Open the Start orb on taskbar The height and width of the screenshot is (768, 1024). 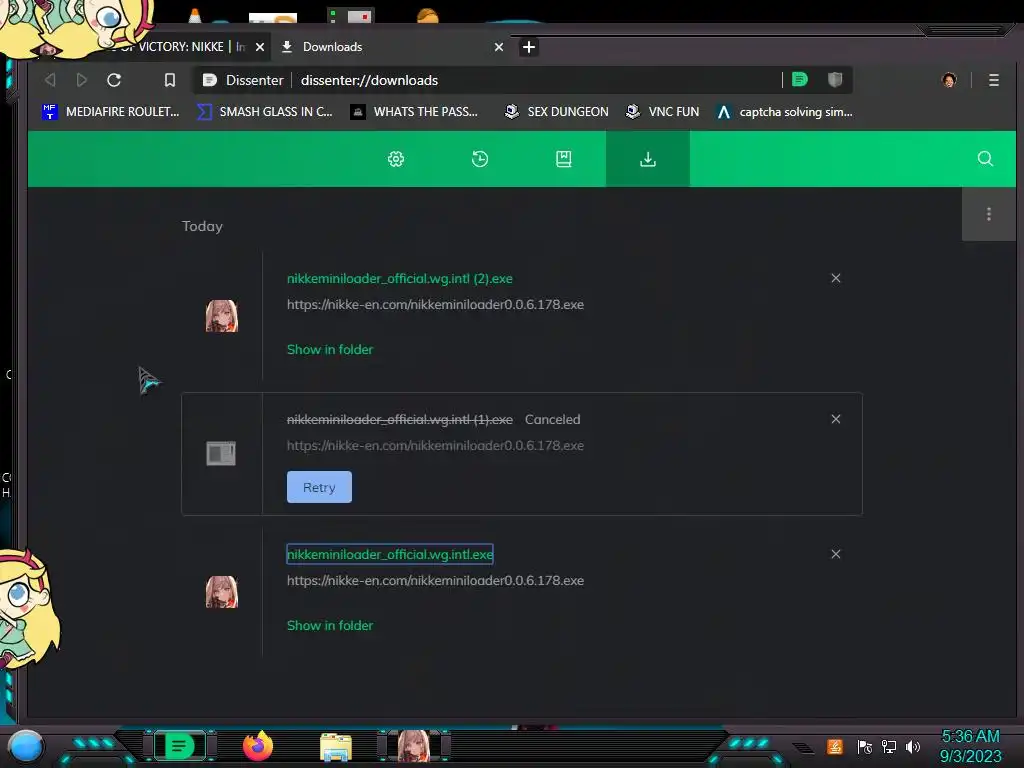(x=25, y=746)
